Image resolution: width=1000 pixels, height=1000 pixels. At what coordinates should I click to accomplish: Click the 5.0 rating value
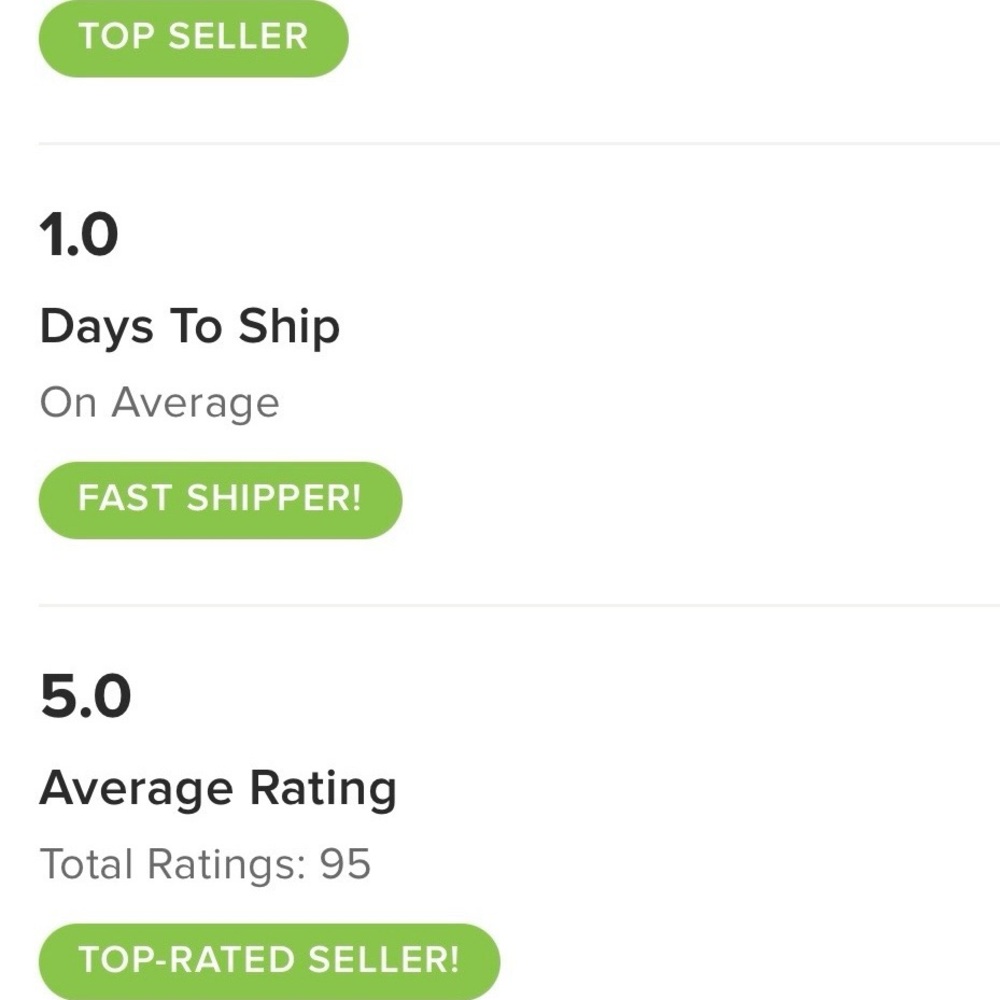tap(85, 697)
